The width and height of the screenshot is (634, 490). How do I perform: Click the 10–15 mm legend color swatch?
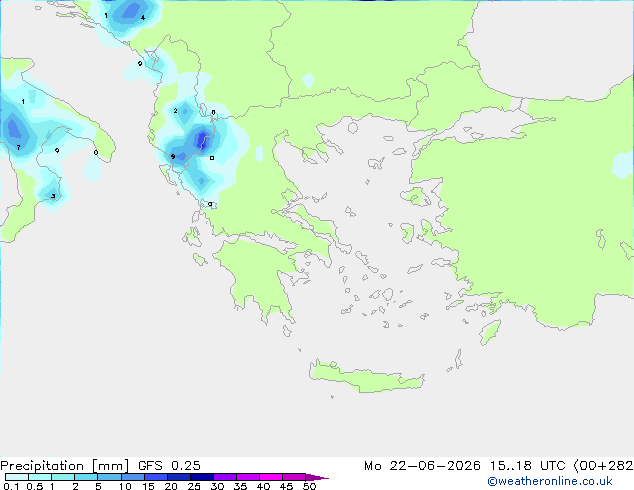point(132,477)
